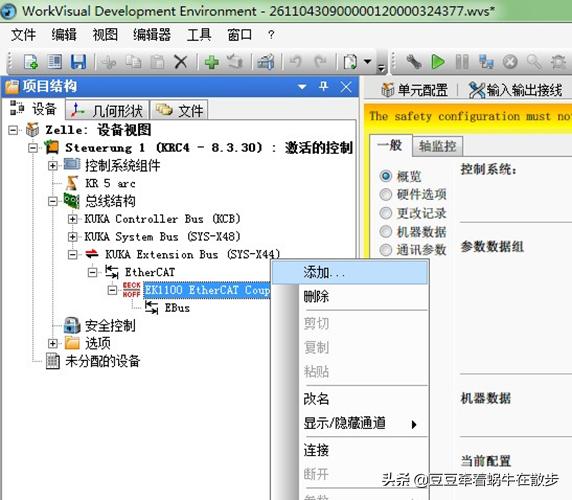Expand the 选项 folder node
Image resolution: width=572 pixels, height=500 pixels.
[x=53, y=343]
